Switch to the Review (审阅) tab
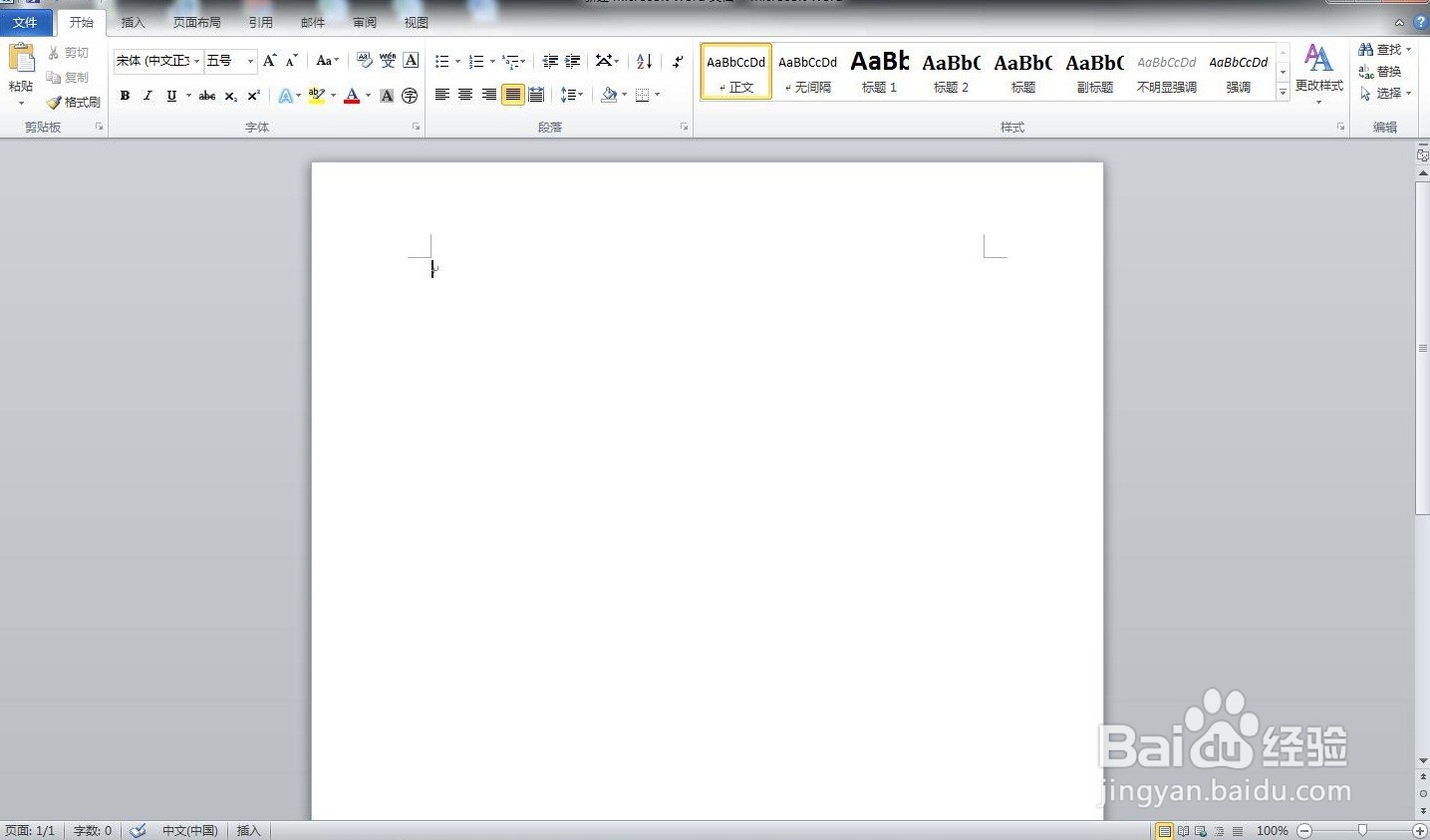Viewport: 1430px width, 840px height. [365, 22]
